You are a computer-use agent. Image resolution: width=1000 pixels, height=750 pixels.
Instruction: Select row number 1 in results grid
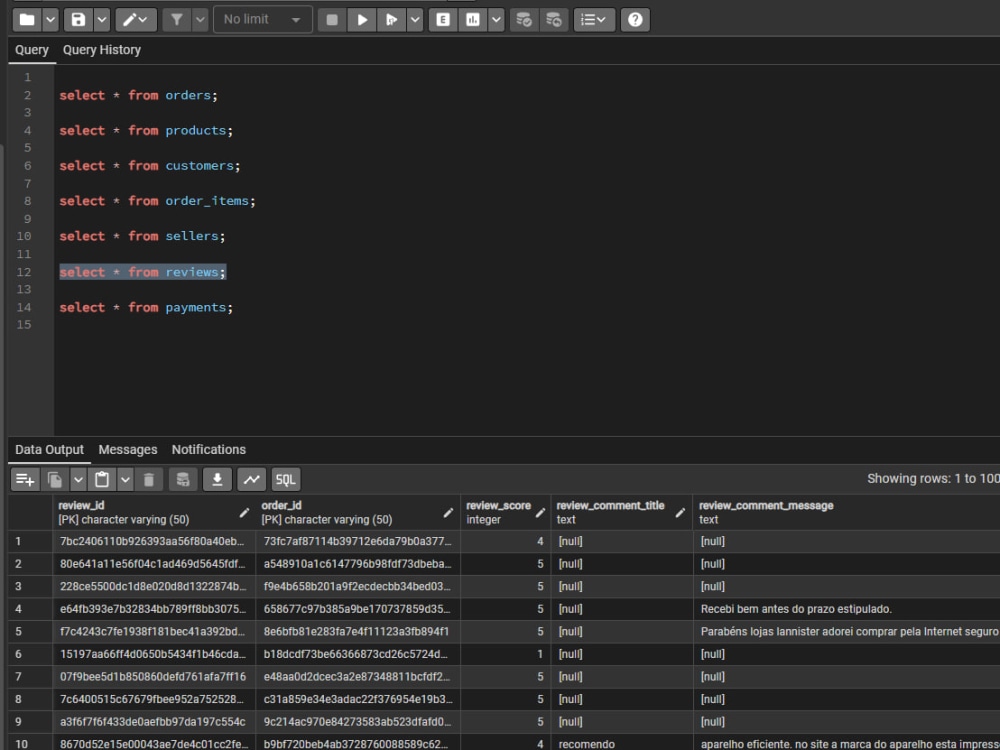click(30, 541)
